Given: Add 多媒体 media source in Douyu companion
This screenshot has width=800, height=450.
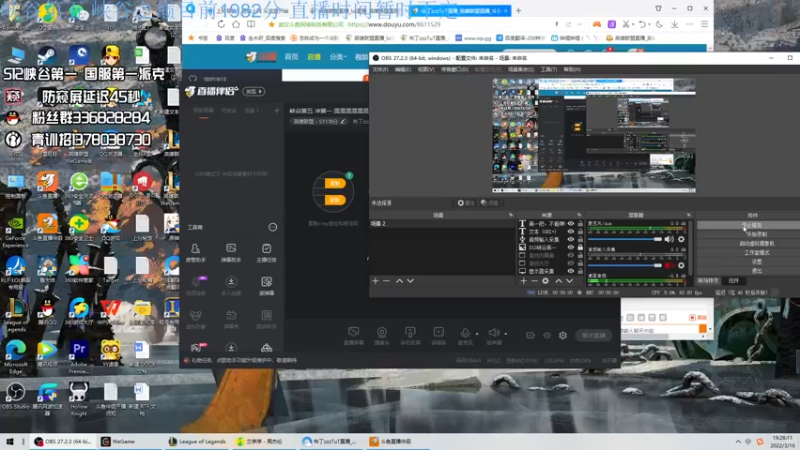Looking at the screenshot, I should pos(438,336).
